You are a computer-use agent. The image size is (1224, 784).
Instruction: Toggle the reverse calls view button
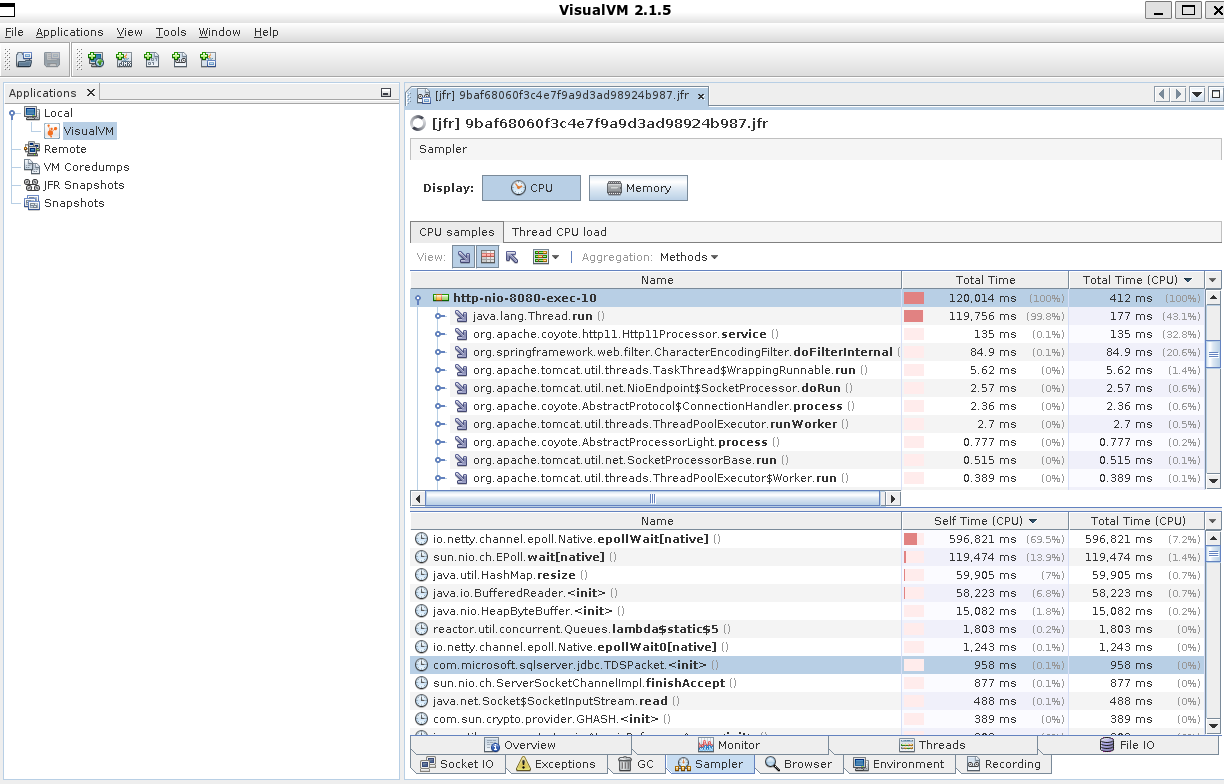pyautogui.click(x=512, y=257)
